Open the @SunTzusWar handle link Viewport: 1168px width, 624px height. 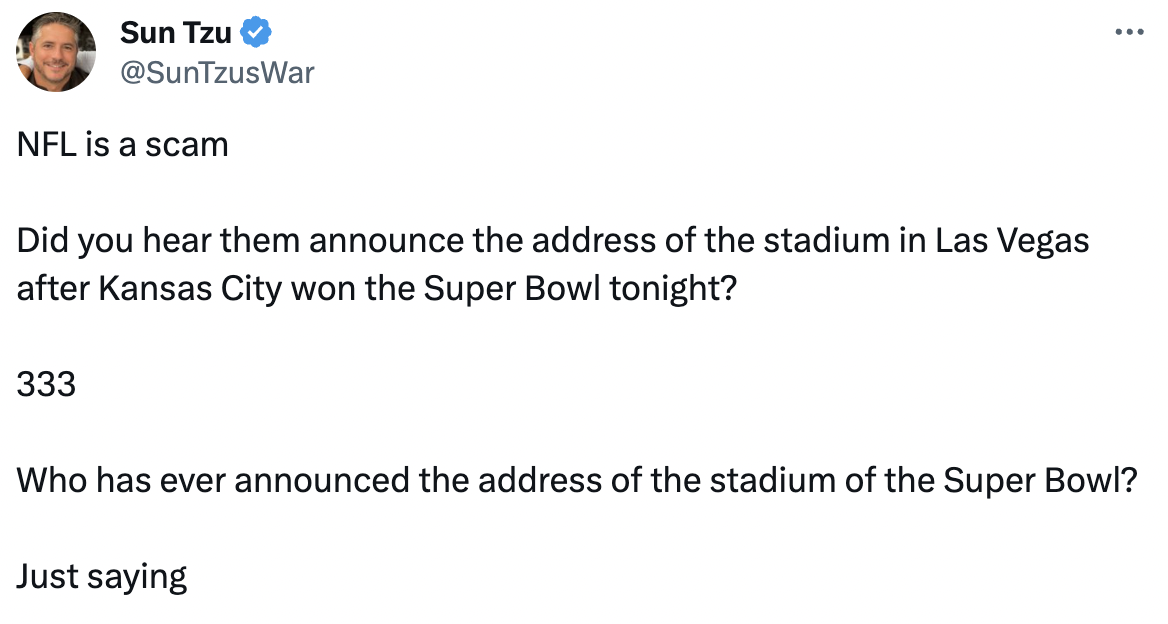(217, 72)
